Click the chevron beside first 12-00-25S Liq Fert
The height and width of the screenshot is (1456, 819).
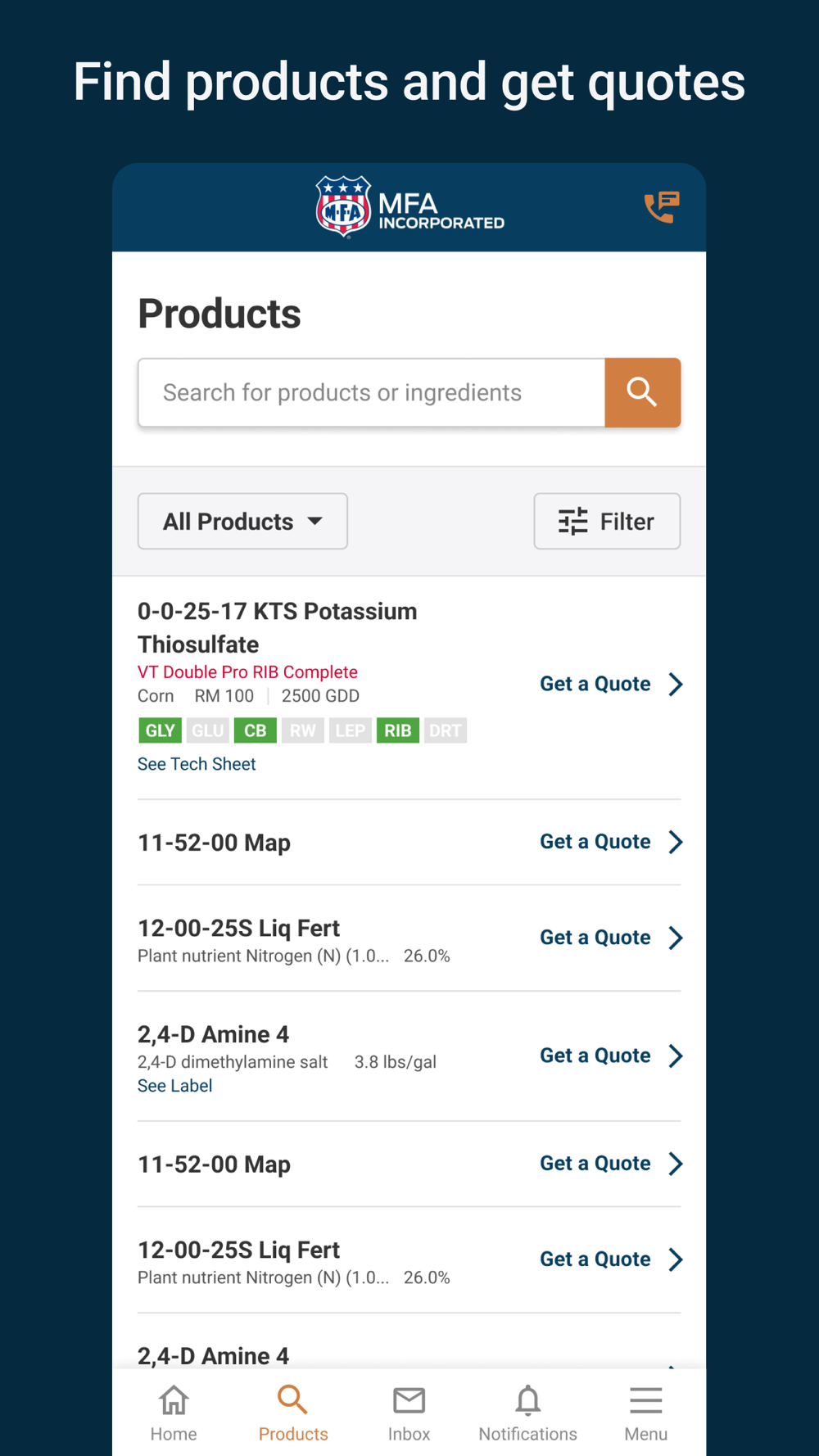pyautogui.click(x=676, y=938)
